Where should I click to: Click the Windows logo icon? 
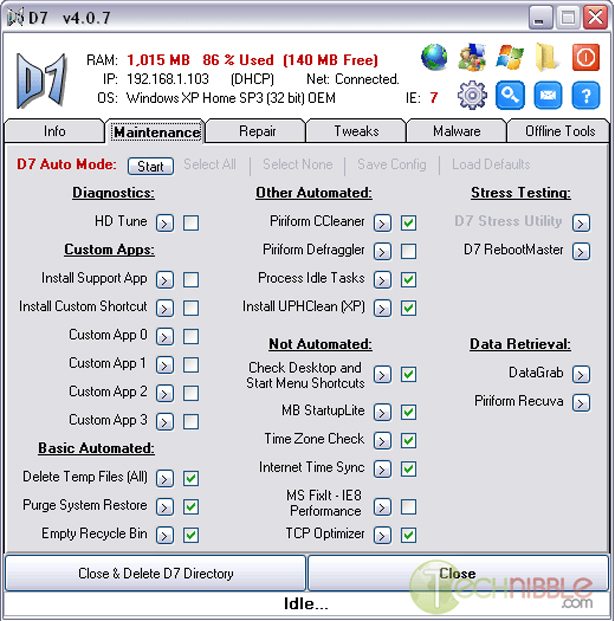click(x=509, y=58)
